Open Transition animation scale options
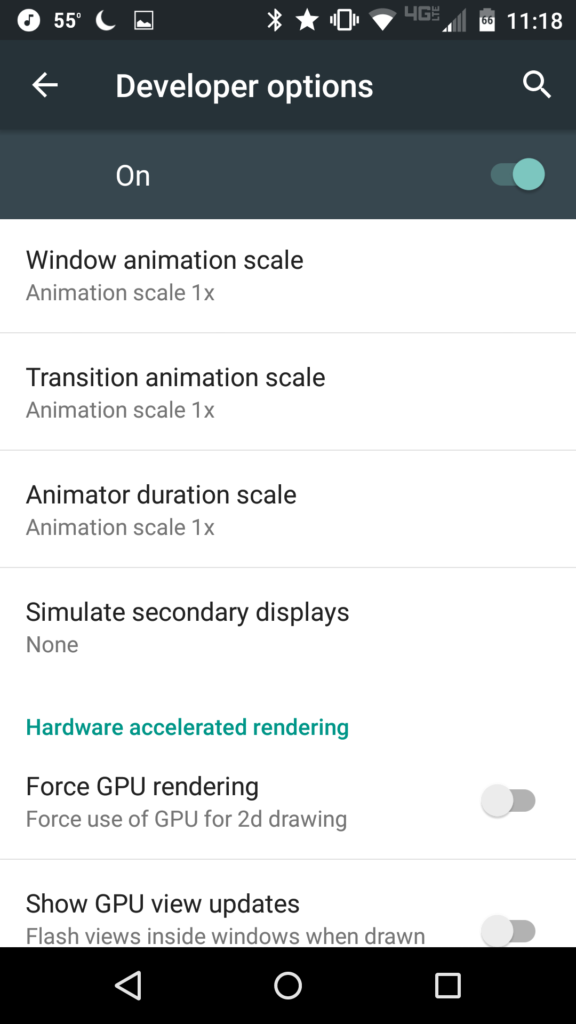The height and width of the screenshot is (1024, 576). click(288, 392)
